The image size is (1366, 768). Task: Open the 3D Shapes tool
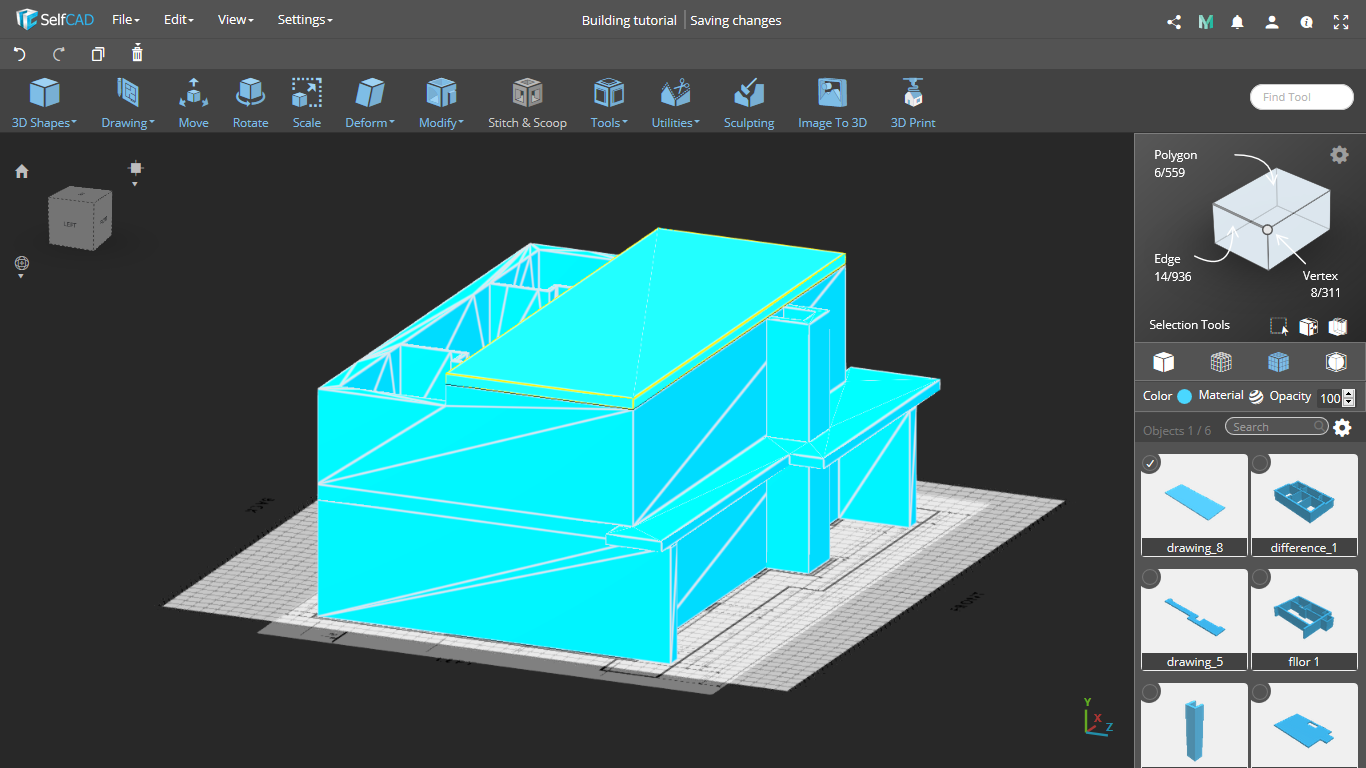click(x=44, y=104)
